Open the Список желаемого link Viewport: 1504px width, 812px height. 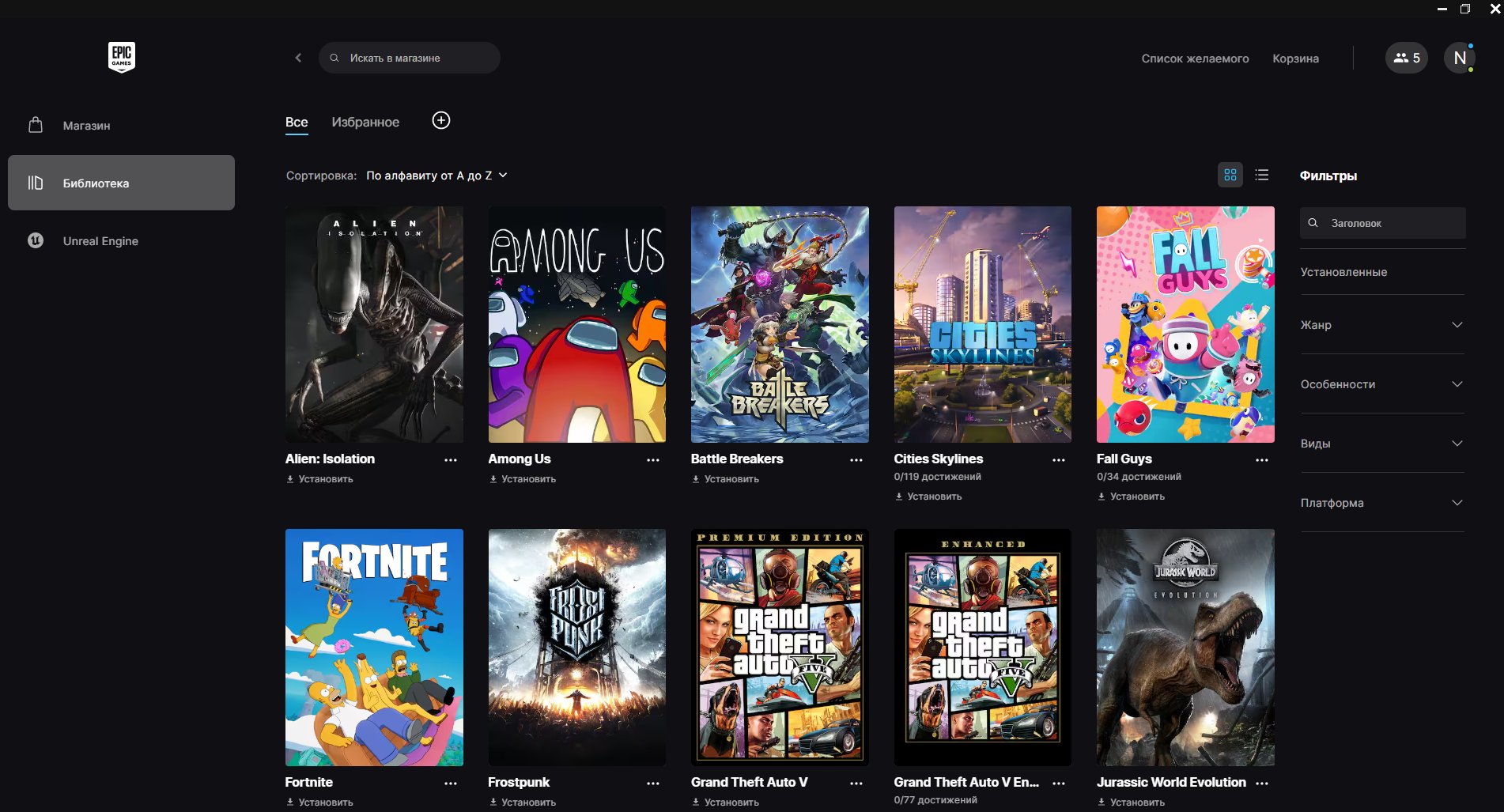click(x=1195, y=59)
